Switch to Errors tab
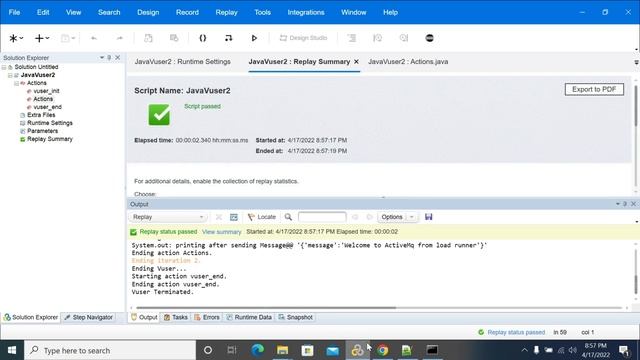The image size is (640, 360). 207,317
